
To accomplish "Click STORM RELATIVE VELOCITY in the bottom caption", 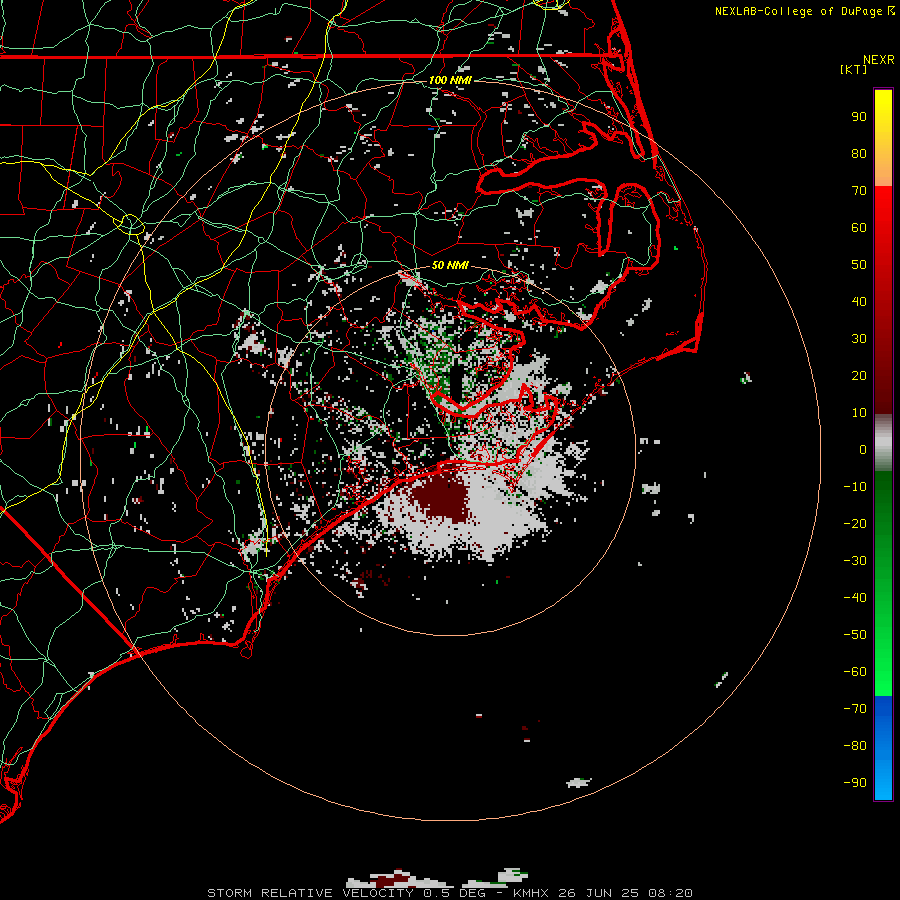I will click(x=311, y=893).
